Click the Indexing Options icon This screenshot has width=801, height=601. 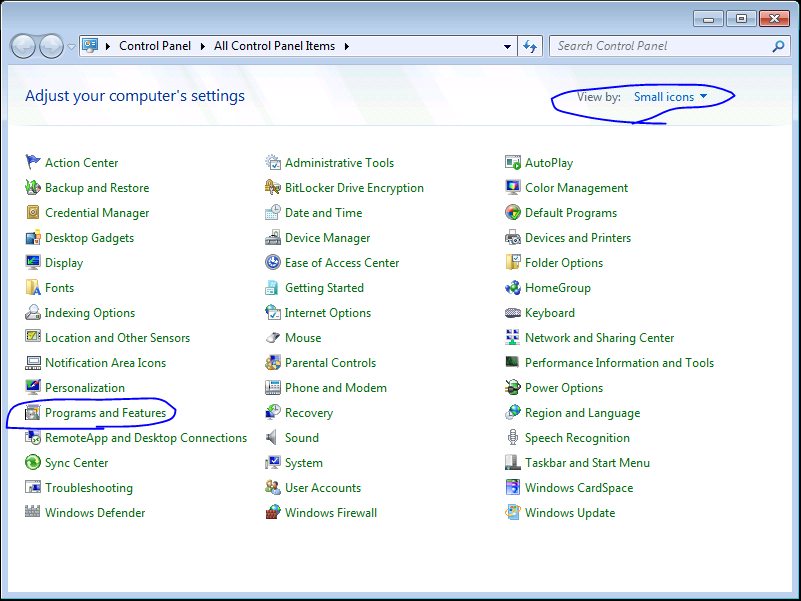[33, 312]
